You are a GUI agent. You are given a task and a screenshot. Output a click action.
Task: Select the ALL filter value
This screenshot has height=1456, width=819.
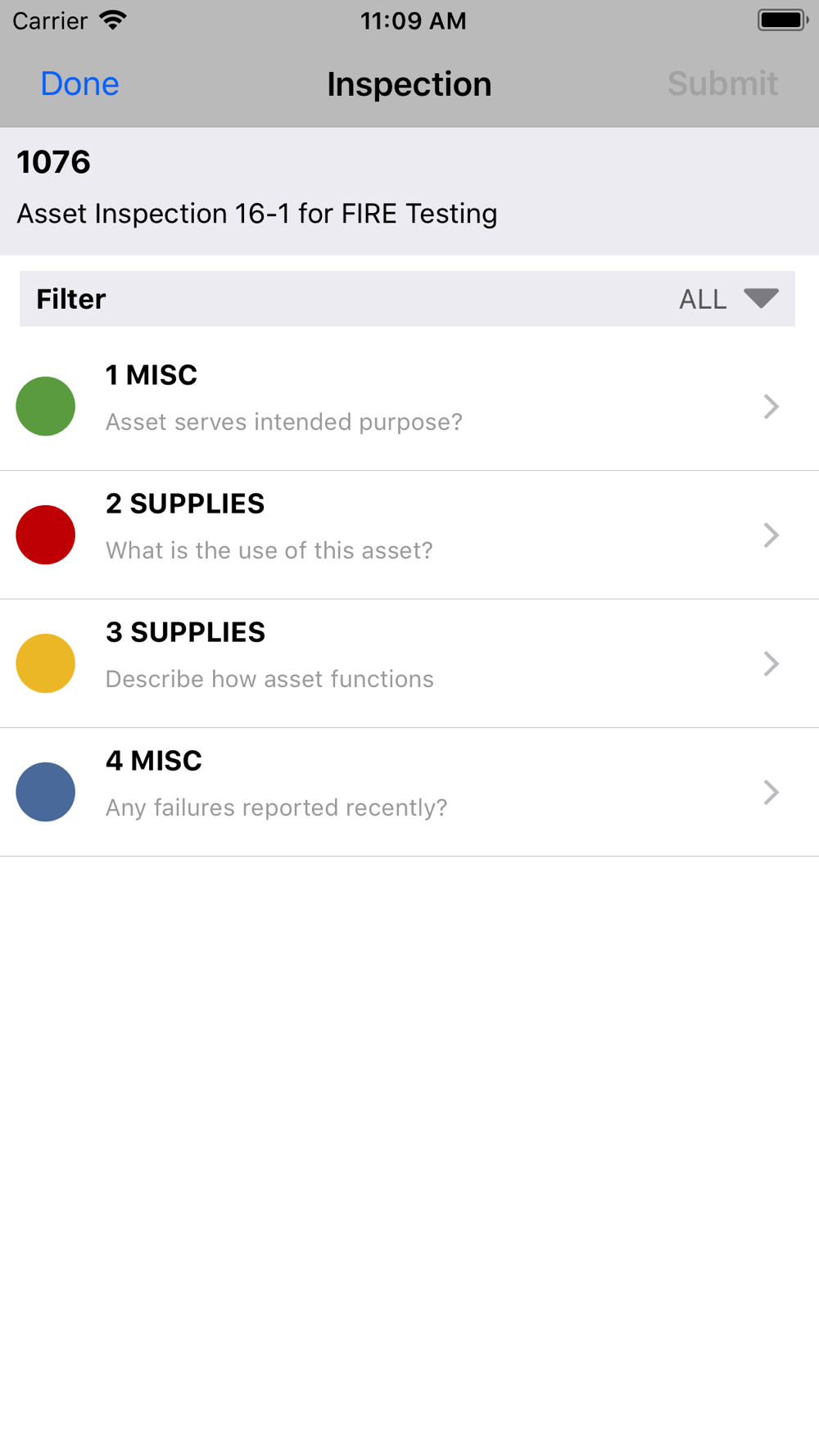(x=703, y=300)
